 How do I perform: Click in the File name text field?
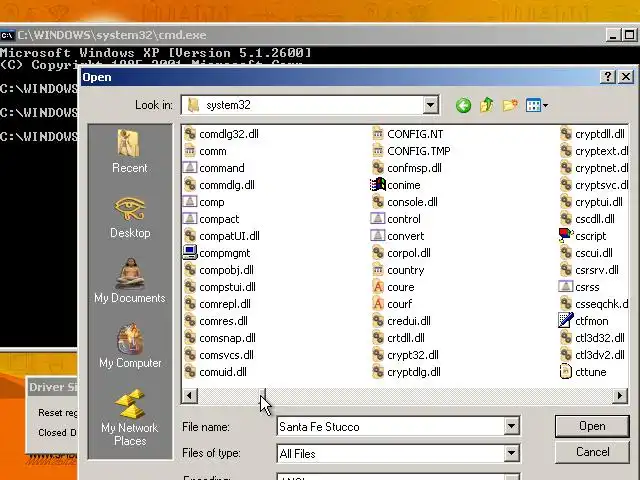click(x=391, y=427)
